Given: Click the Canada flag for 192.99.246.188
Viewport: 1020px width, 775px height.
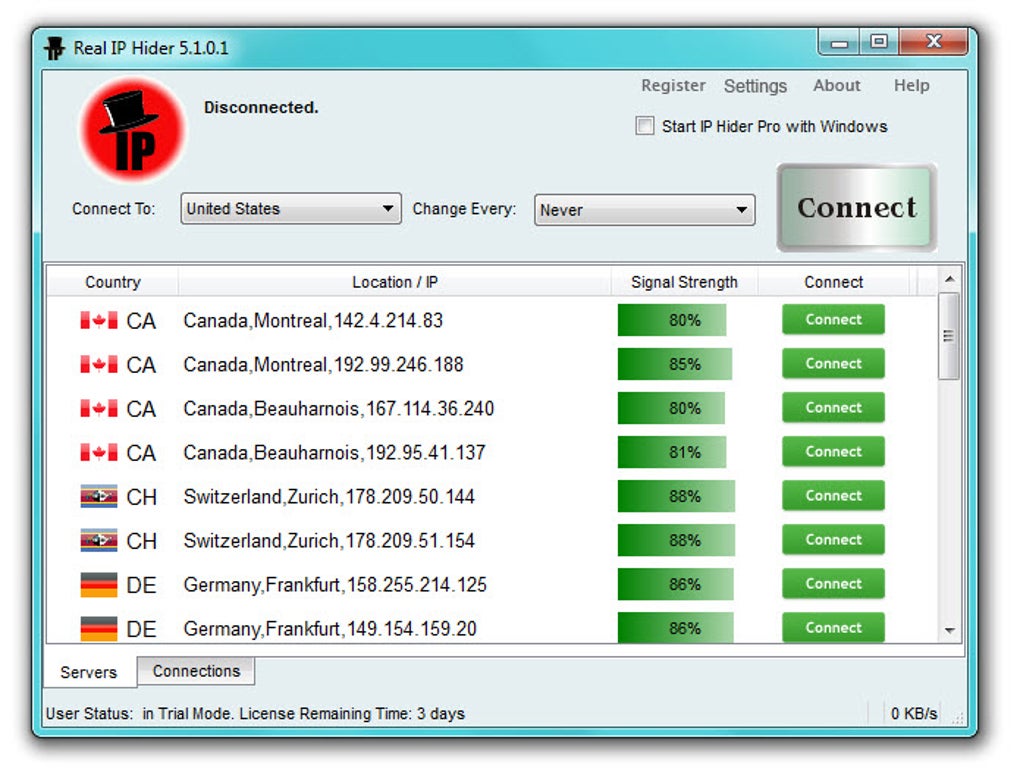Looking at the screenshot, I should 99,364.
